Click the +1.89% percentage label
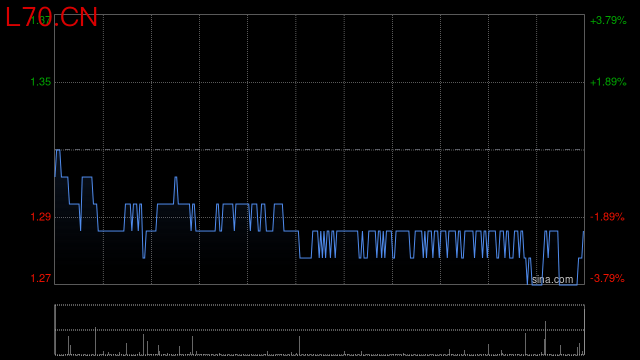Screen dimensions: 640x360 608,82
